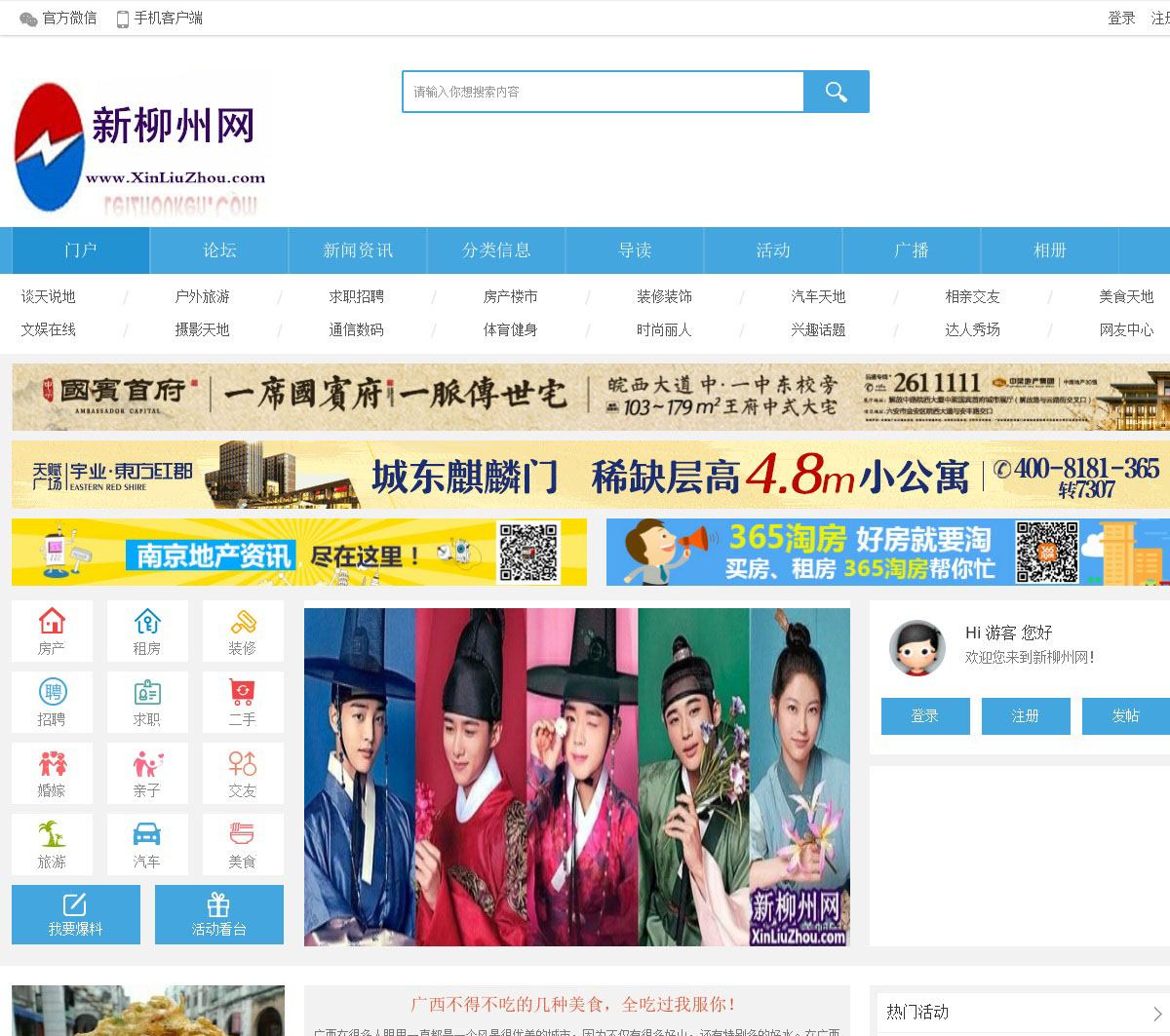Open the 网友中心 forum link
Screen dimensions: 1170x1036
(1127, 329)
